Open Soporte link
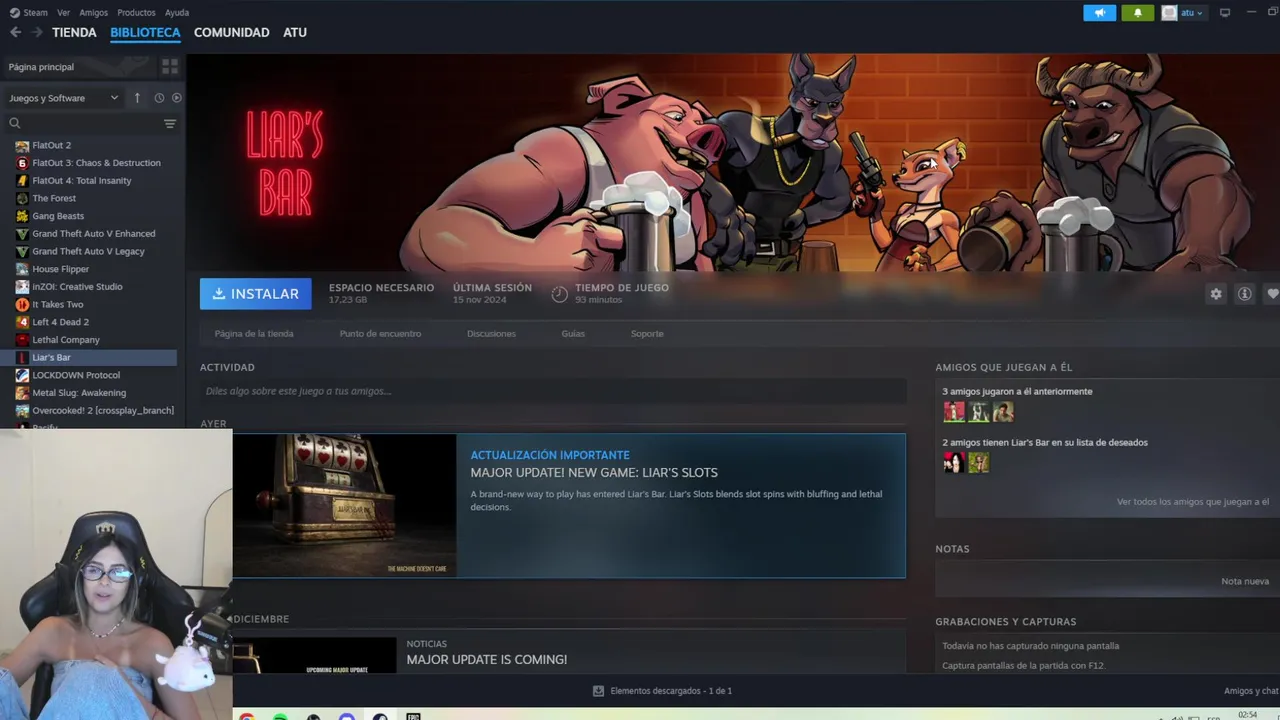This screenshot has width=1280, height=720. click(x=647, y=333)
